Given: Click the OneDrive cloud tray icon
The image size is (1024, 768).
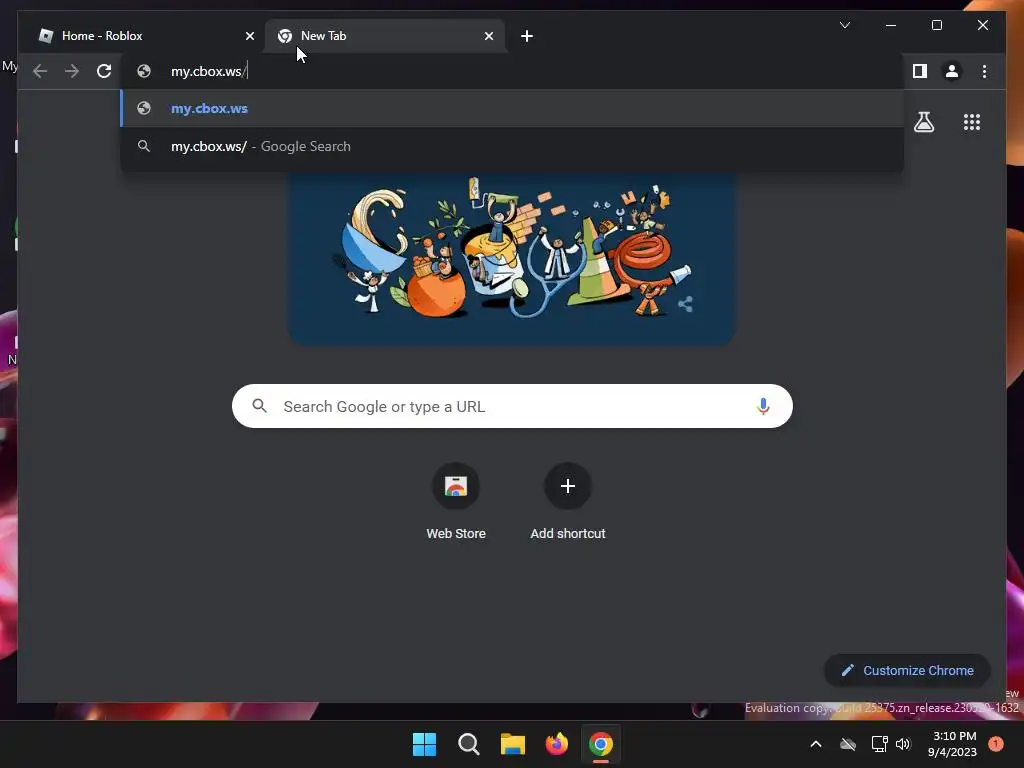Looking at the screenshot, I should 848,744.
